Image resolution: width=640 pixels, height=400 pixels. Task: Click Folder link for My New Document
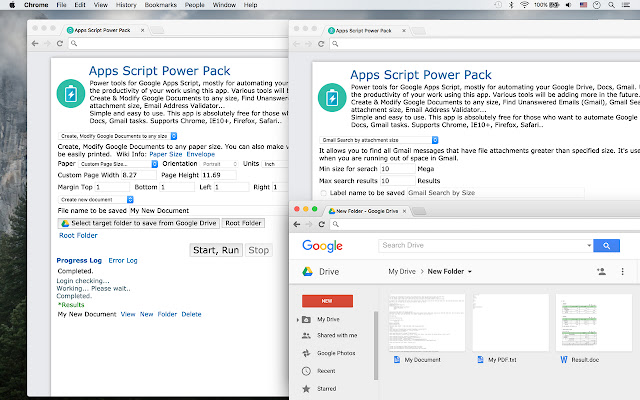tap(167, 314)
